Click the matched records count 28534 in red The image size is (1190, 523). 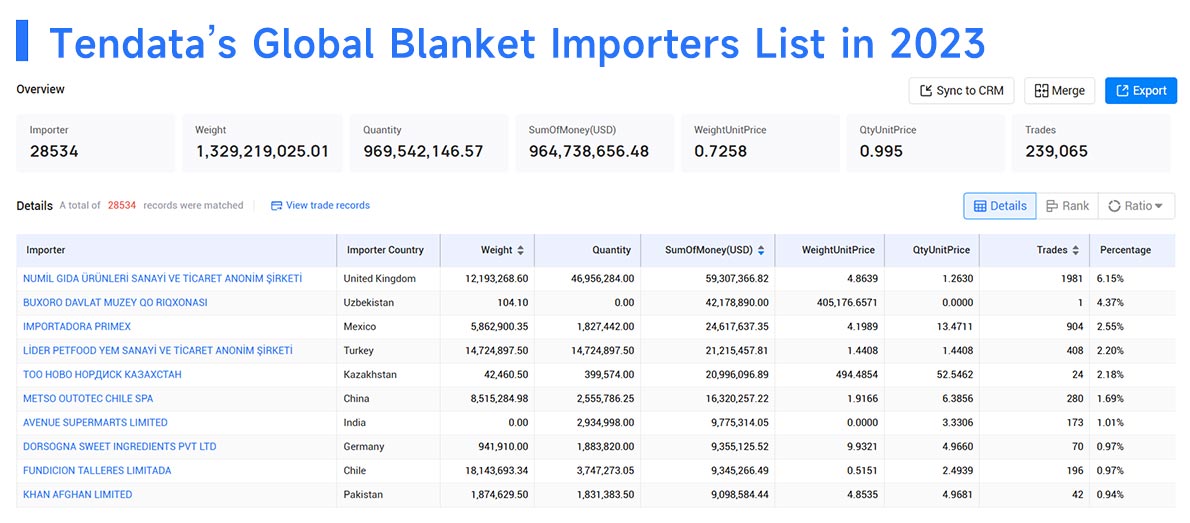(121, 205)
